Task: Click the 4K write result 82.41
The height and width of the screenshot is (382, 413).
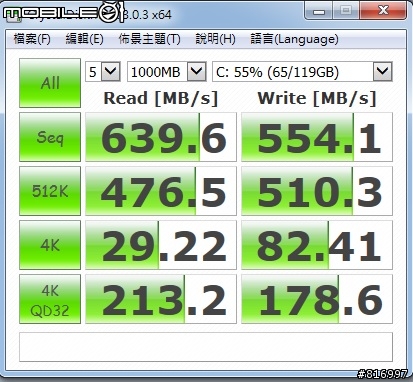Action: [x=317, y=245]
